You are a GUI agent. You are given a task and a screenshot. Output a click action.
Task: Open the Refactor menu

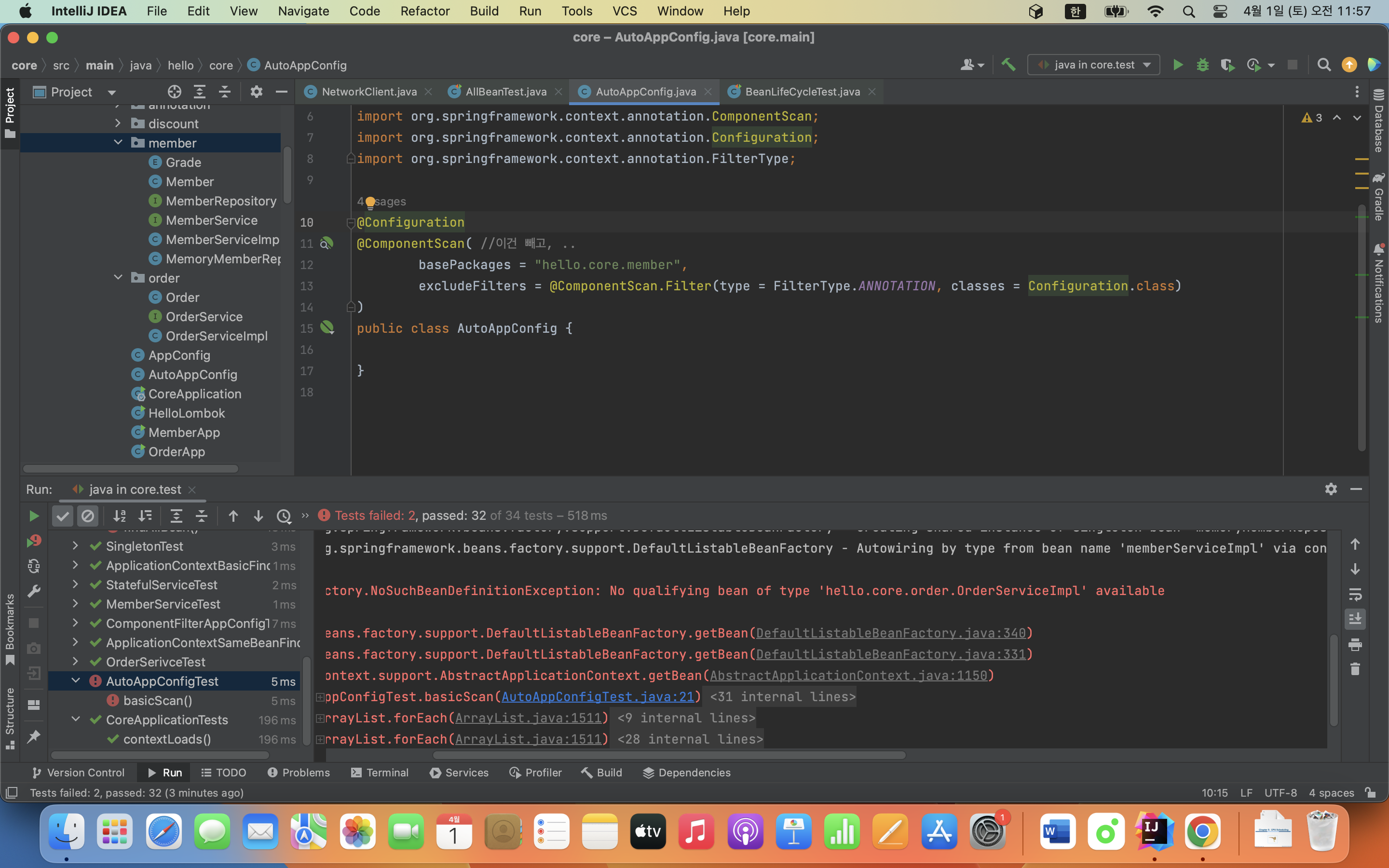425,11
